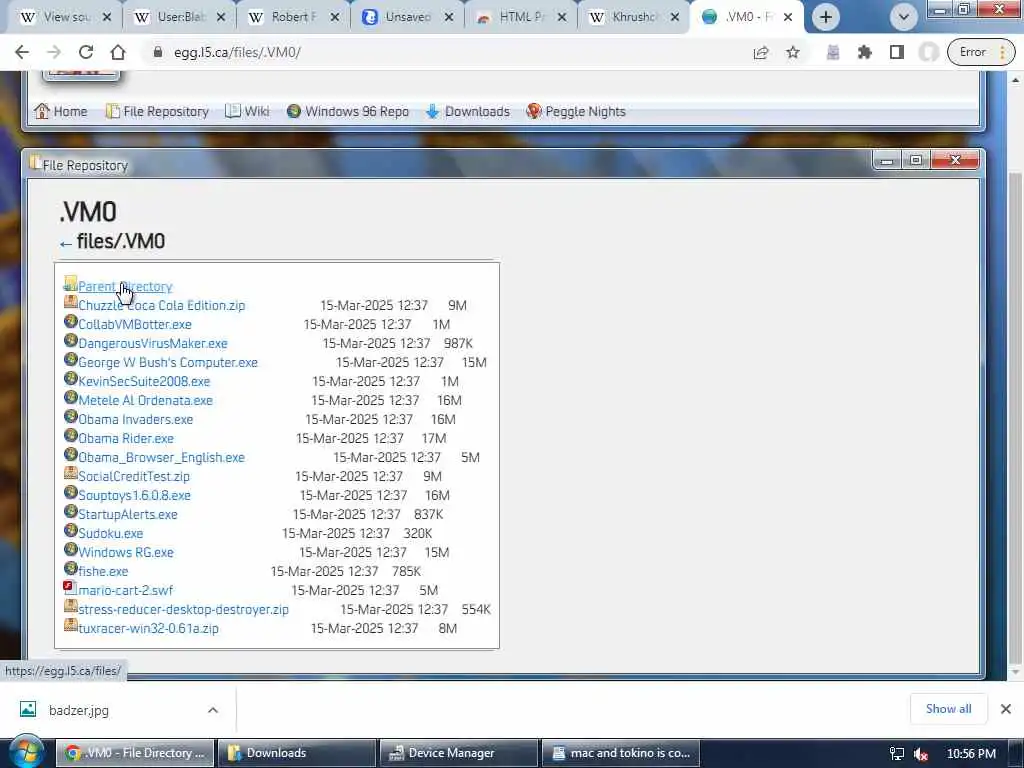Download fishe.exe
1024x768 pixels.
point(103,571)
